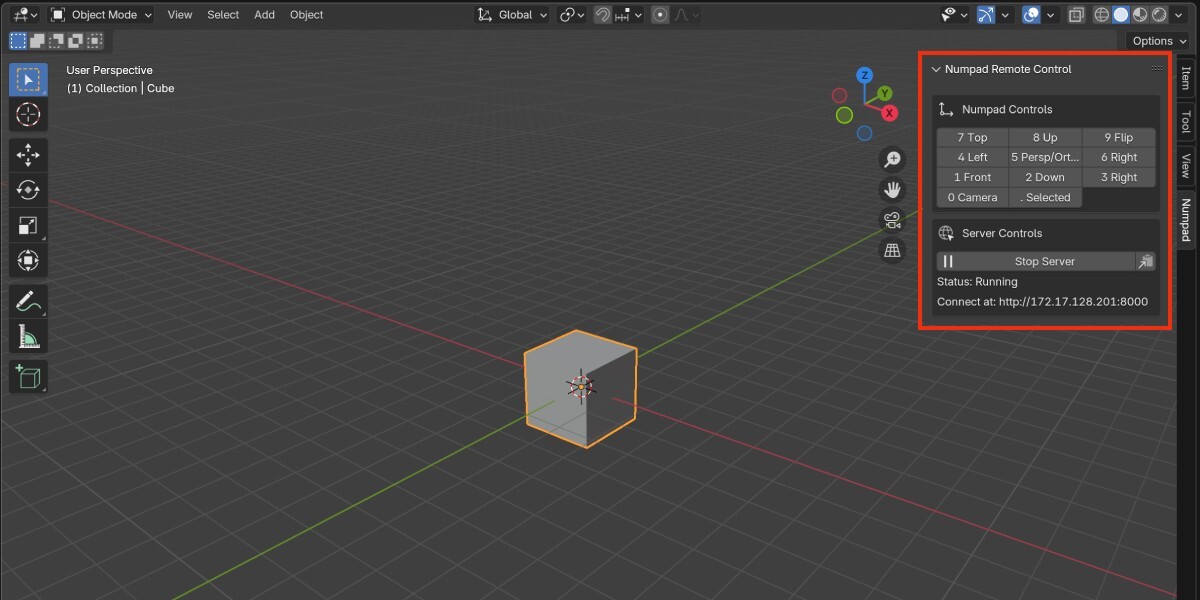Screen dimensions: 1200x600
Task: Switch perspective/orthographic grid icon
Action: click(891, 250)
